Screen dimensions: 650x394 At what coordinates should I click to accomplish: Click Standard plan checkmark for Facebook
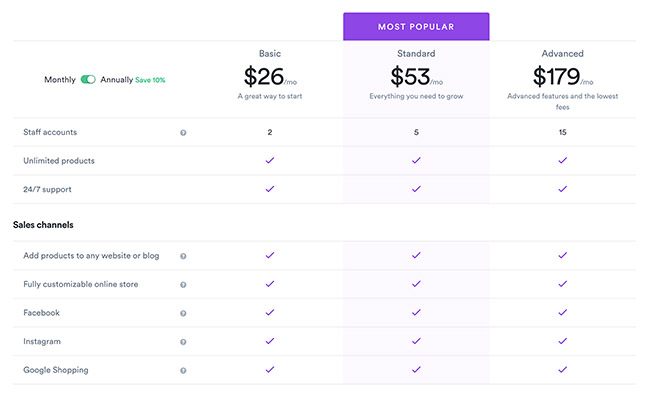pos(416,313)
